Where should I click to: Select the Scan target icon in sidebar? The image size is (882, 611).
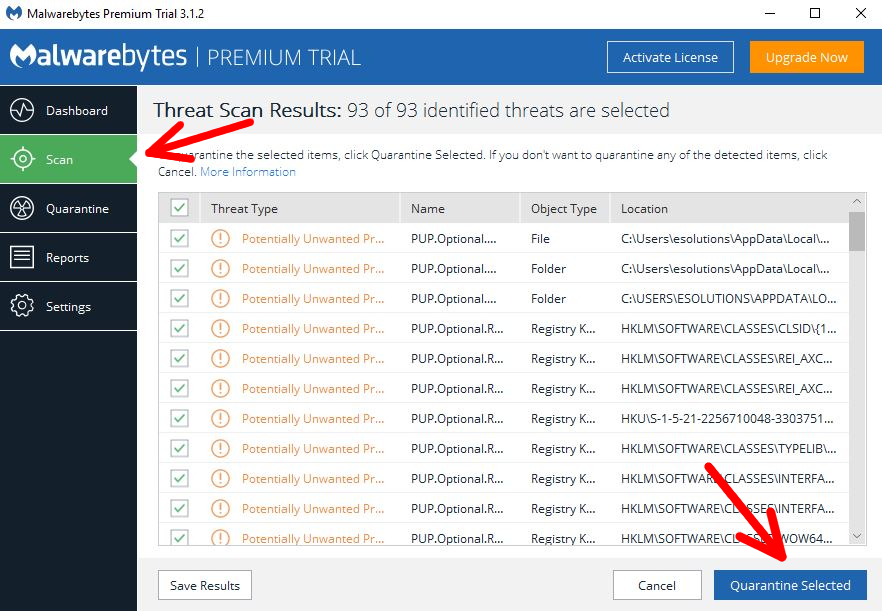pyautogui.click(x=22, y=159)
